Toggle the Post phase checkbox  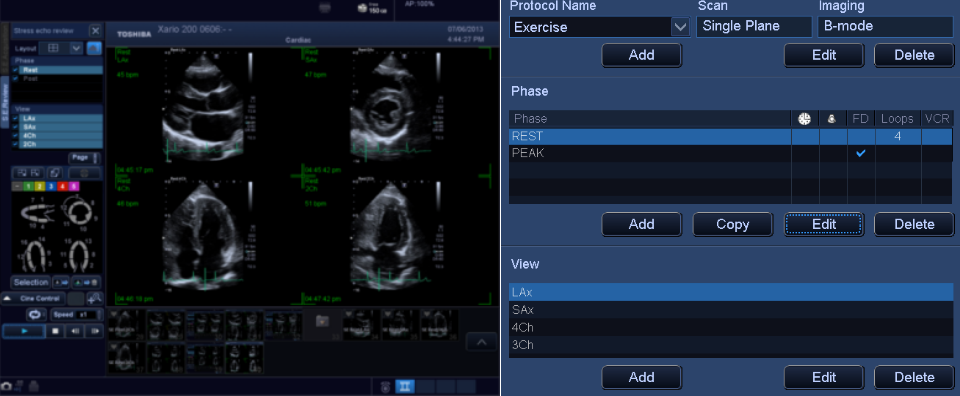coord(15,78)
